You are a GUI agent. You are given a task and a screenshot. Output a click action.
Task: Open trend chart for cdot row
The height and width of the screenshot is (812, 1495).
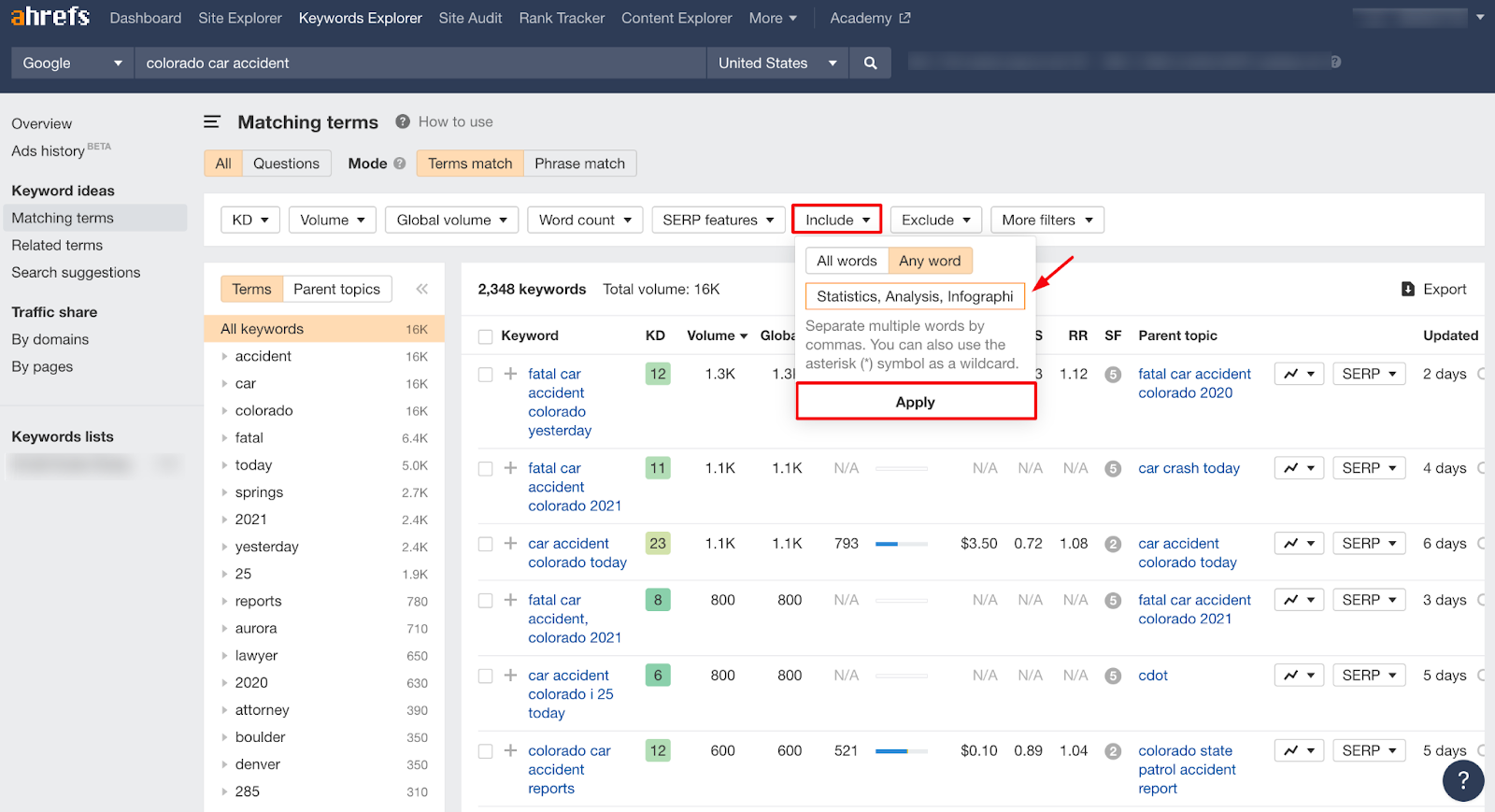(1299, 675)
